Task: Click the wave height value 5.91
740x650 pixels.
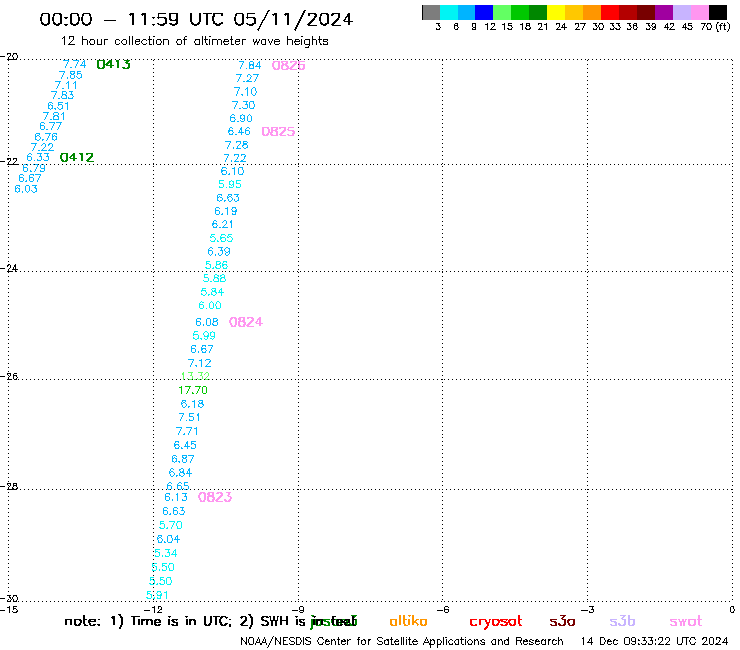Action: point(157,595)
